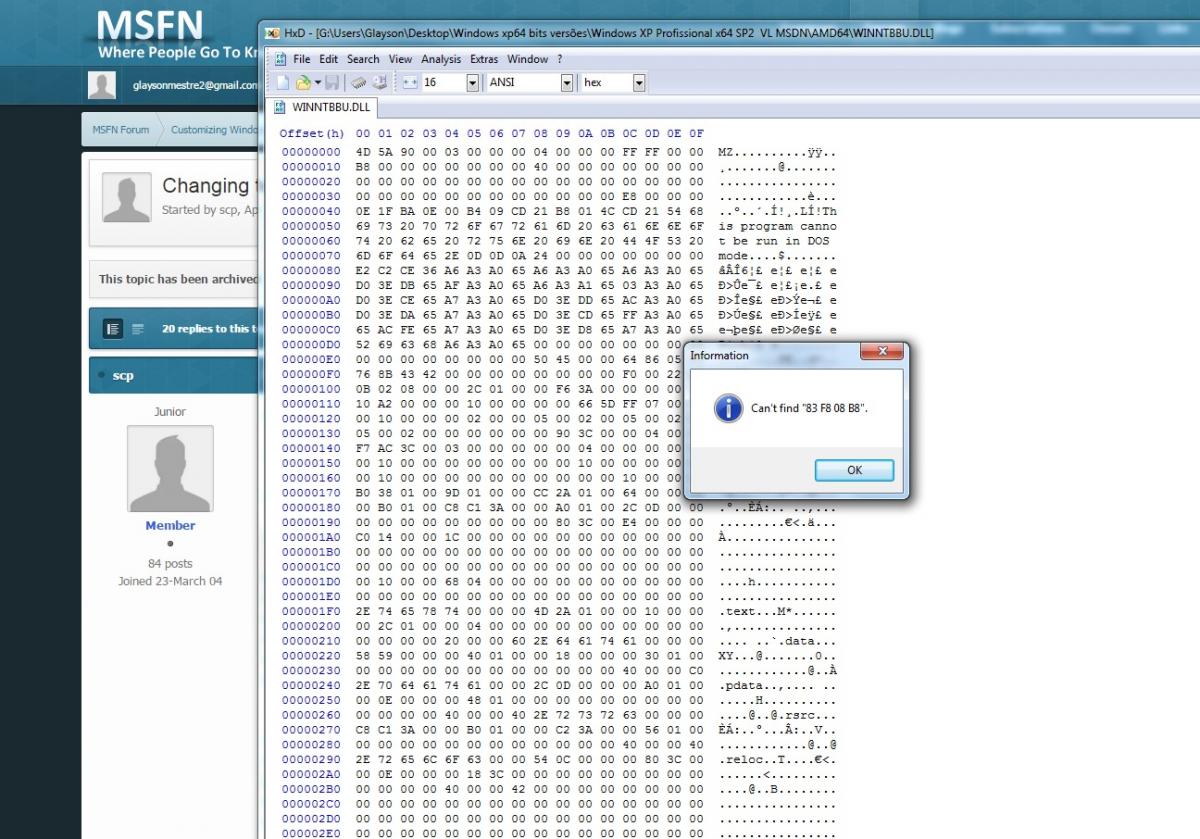
Task: Click the "20 replies to this" heading
Action: click(x=210, y=328)
